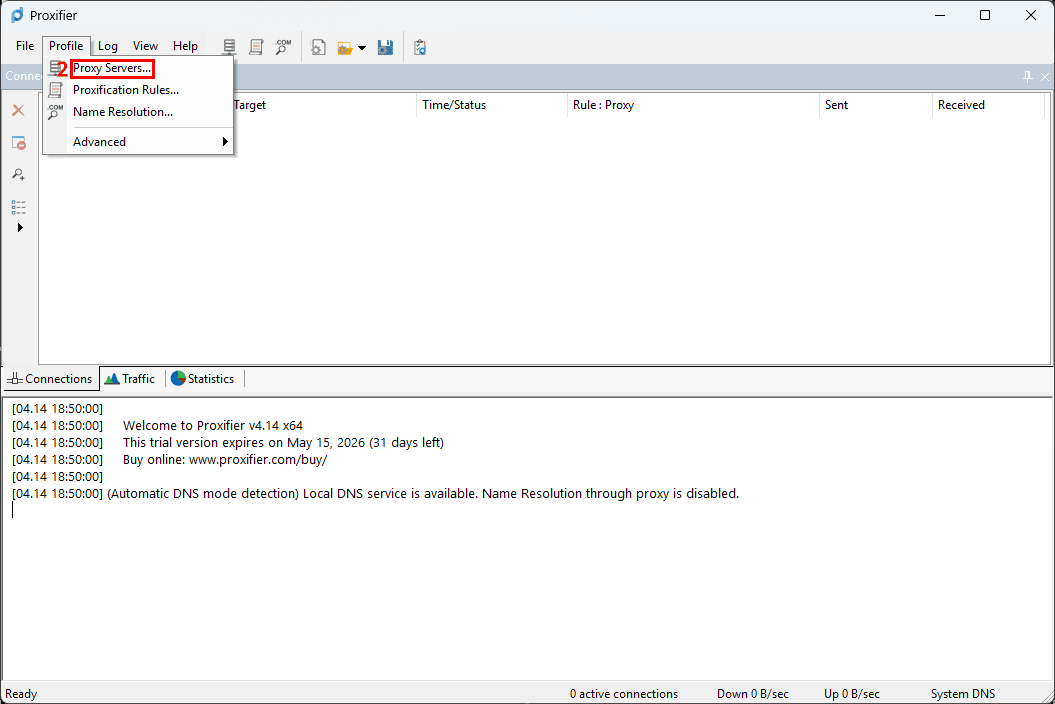Sort by the Target column header

click(325, 105)
